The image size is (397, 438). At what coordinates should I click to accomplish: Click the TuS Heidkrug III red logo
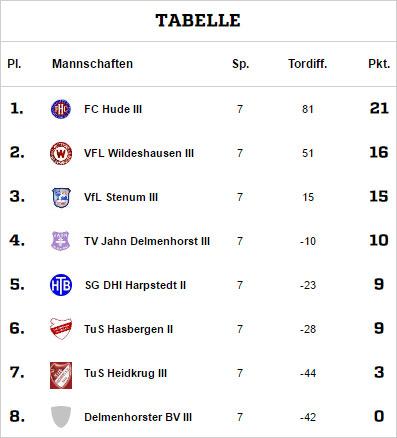(61, 375)
